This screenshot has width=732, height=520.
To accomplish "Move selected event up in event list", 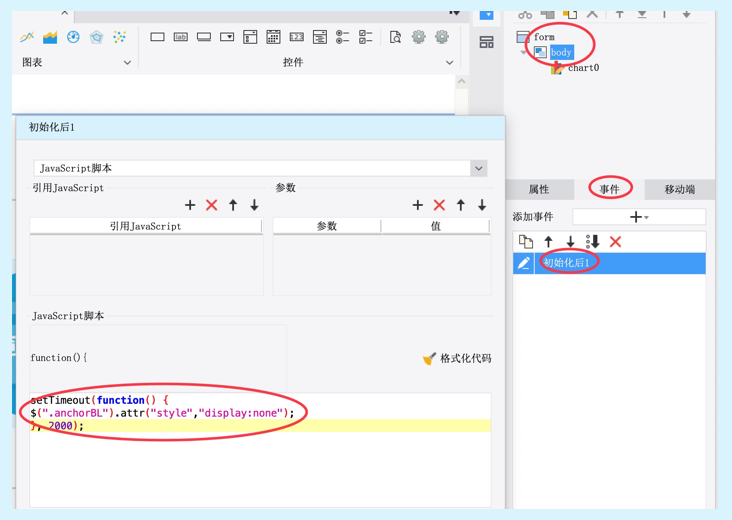I will (549, 242).
